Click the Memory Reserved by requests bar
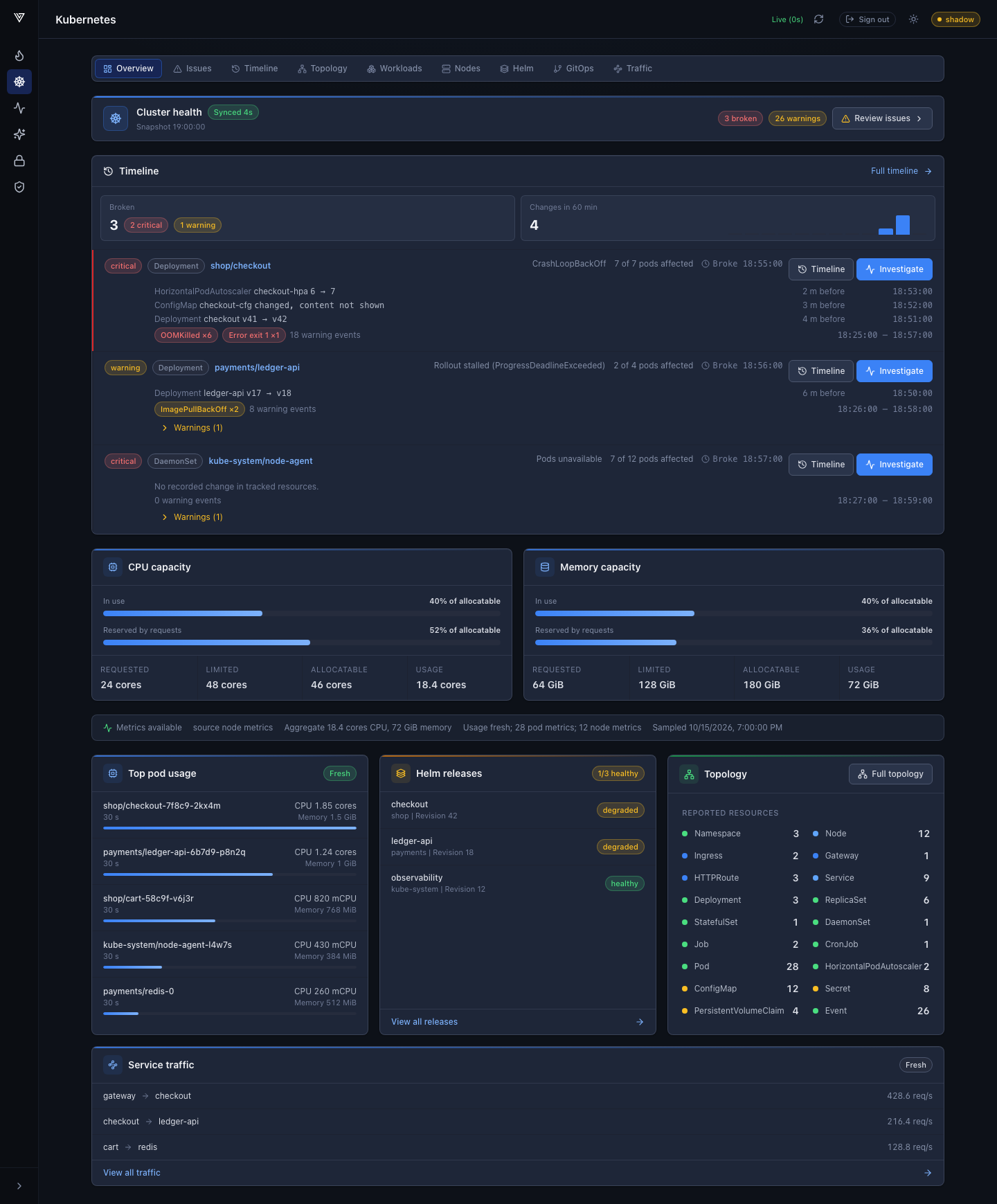The image size is (997, 1204). (734, 643)
